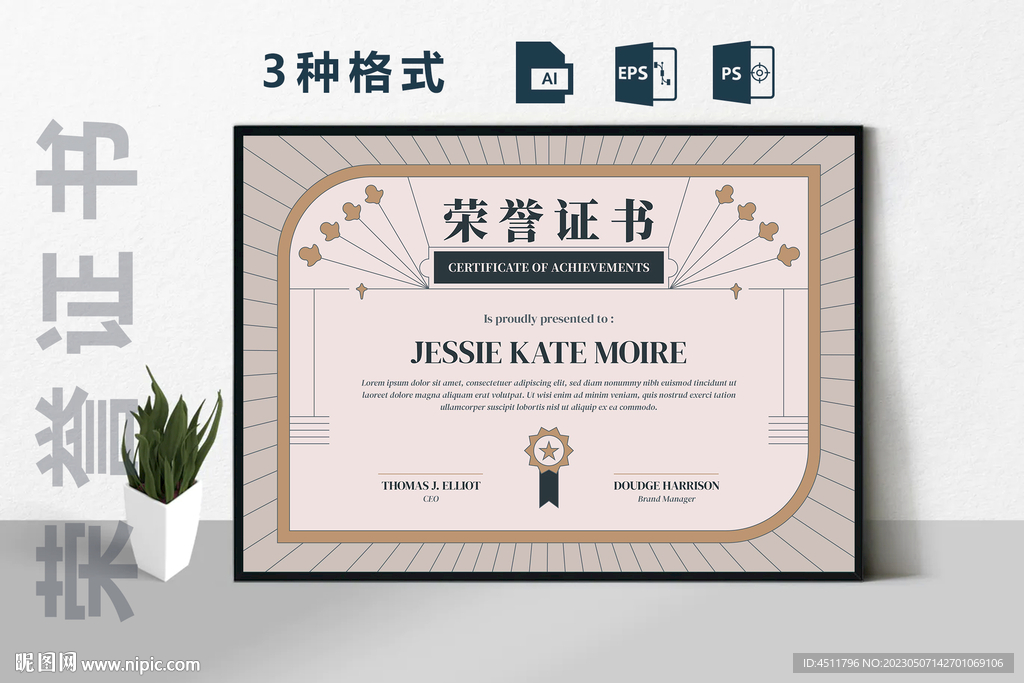Select signer name "THOMAS J. ELLIOT"
The width and height of the screenshot is (1024, 683).
(431, 485)
